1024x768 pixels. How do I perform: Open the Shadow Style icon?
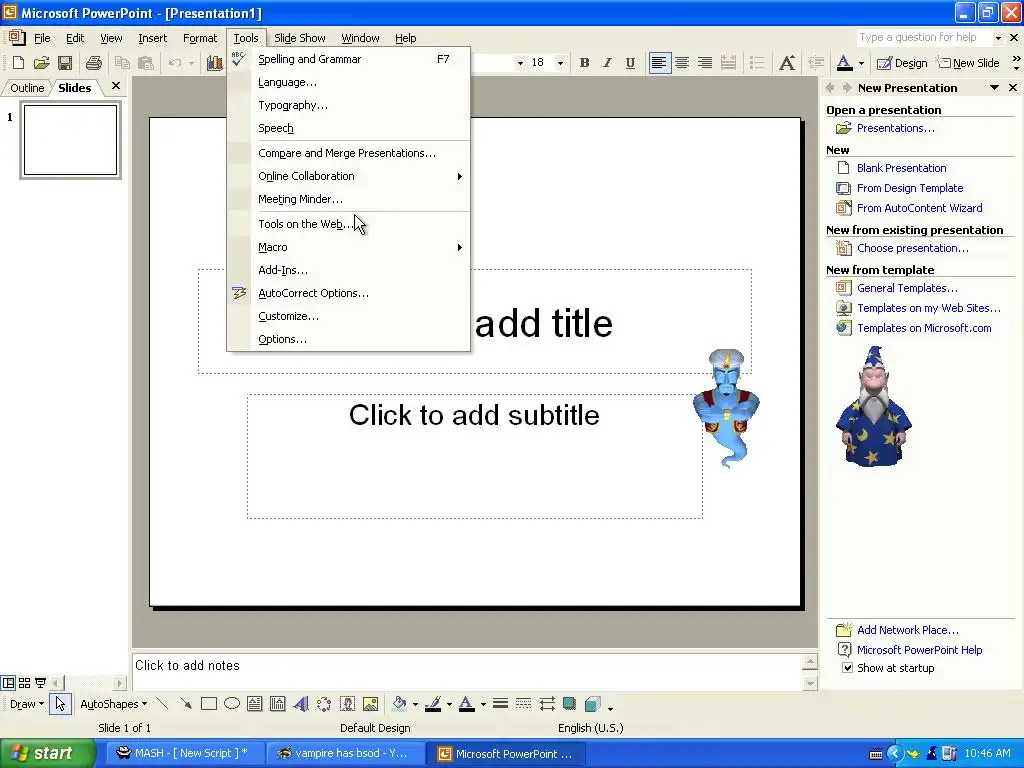[569, 704]
